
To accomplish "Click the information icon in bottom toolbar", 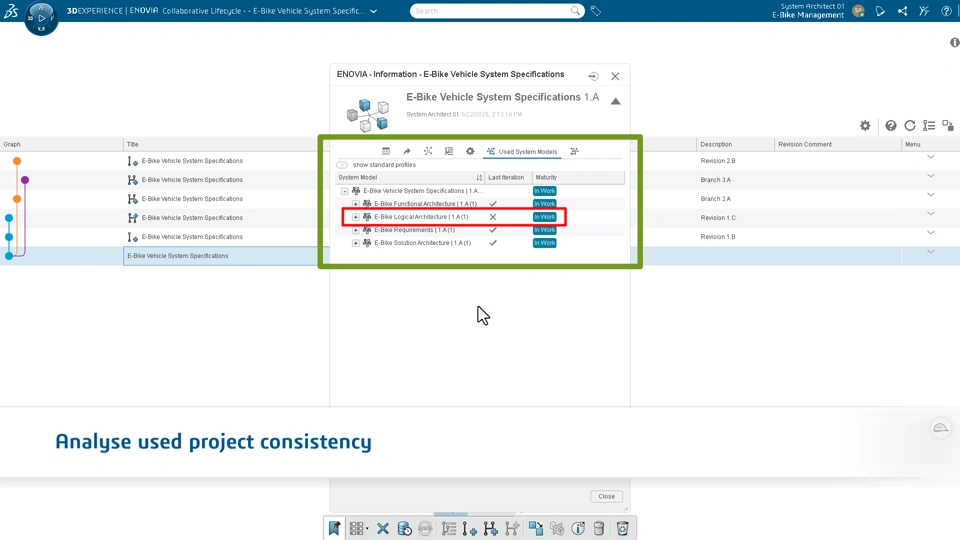I will click(x=578, y=528).
